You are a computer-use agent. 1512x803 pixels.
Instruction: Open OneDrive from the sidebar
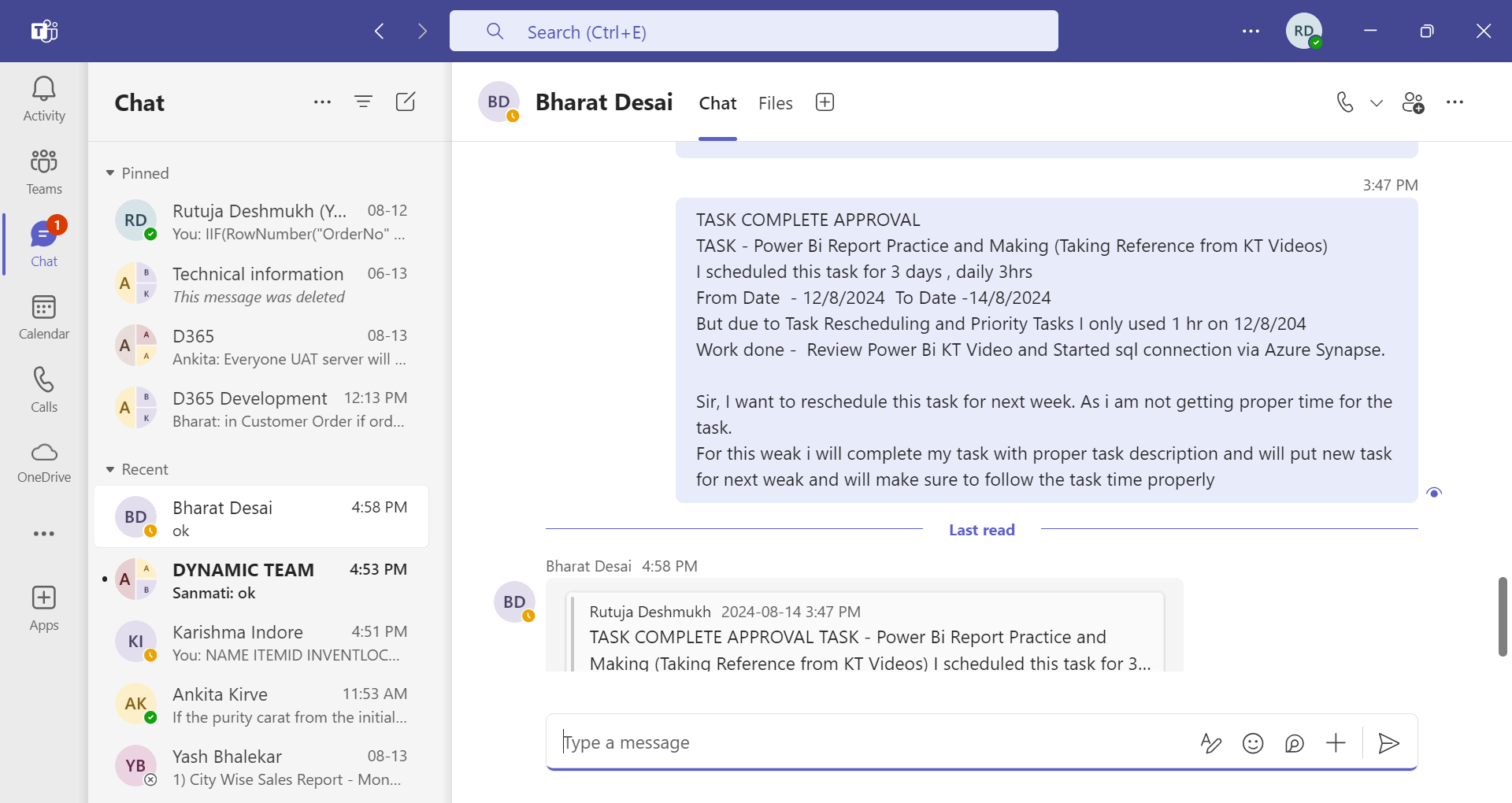click(x=44, y=462)
